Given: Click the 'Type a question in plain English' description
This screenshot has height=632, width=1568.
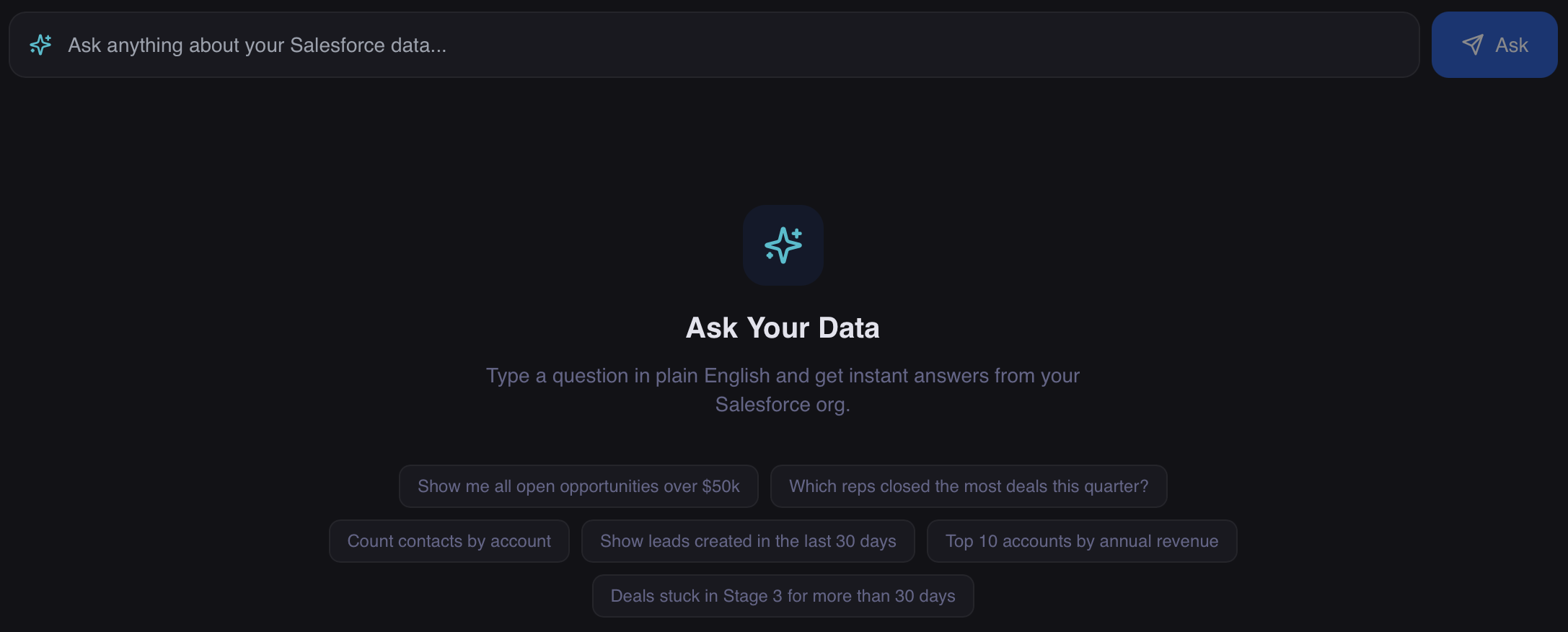Looking at the screenshot, I should pos(783,376).
